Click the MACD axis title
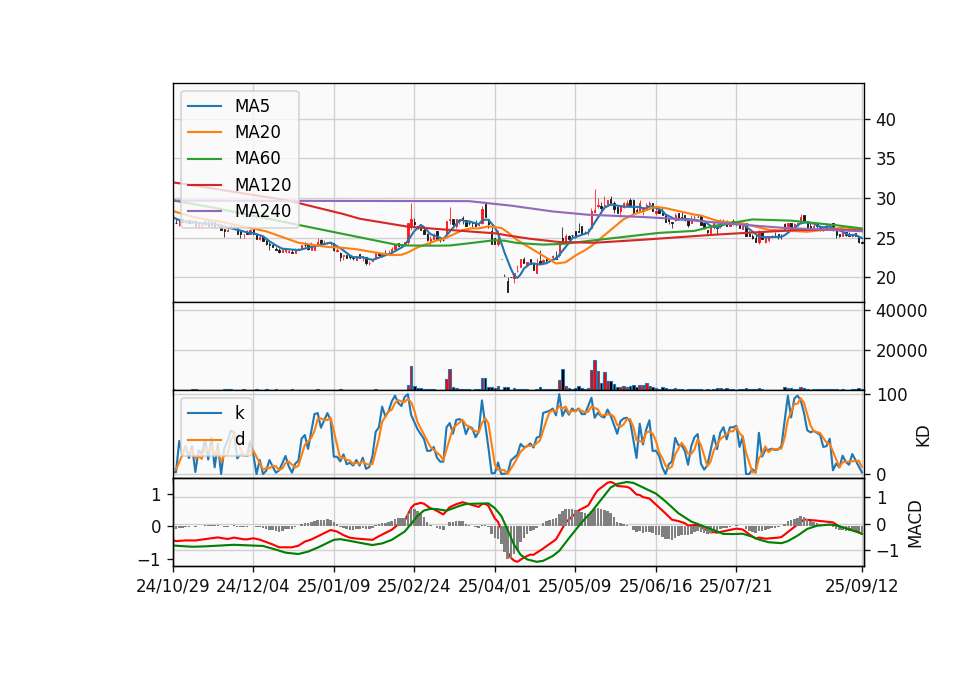Viewport: 960px width, 690px height. [914, 524]
